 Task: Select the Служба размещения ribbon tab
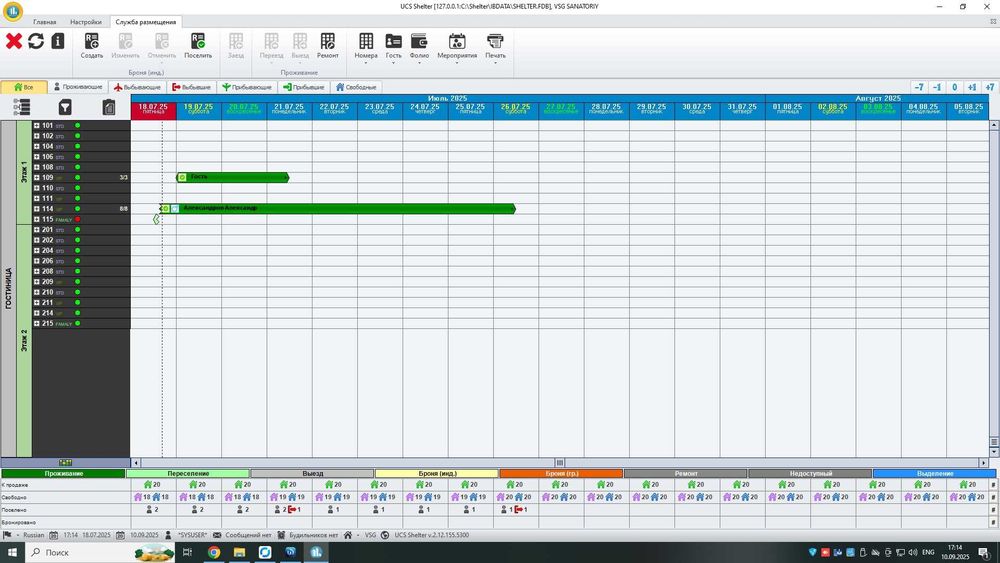click(x=145, y=22)
